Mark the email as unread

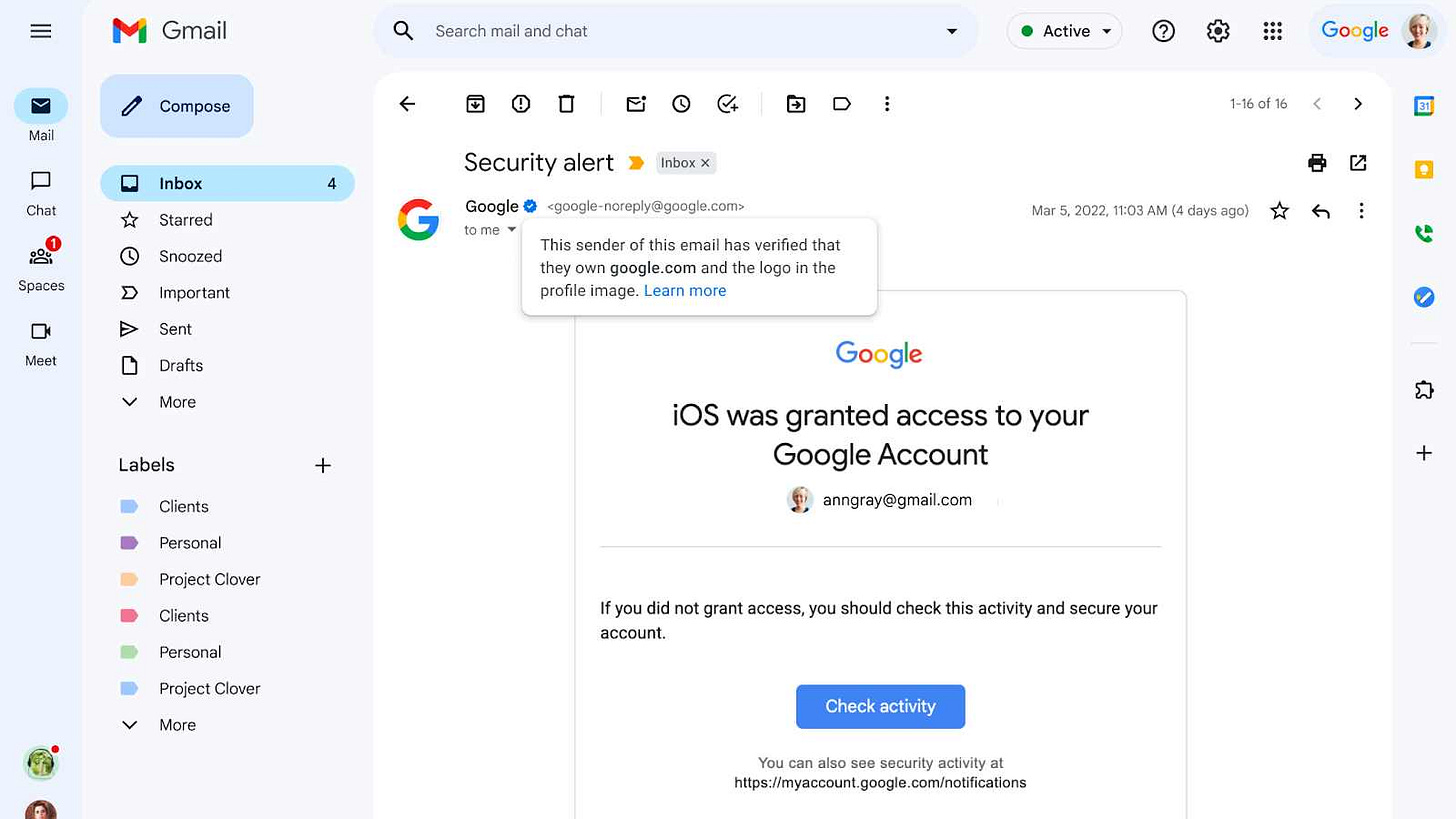tap(635, 103)
